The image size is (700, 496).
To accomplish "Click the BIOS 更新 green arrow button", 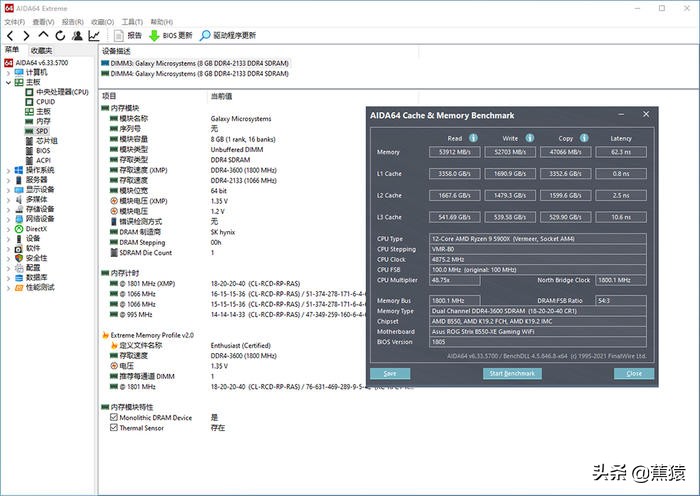I will click(x=171, y=36).
